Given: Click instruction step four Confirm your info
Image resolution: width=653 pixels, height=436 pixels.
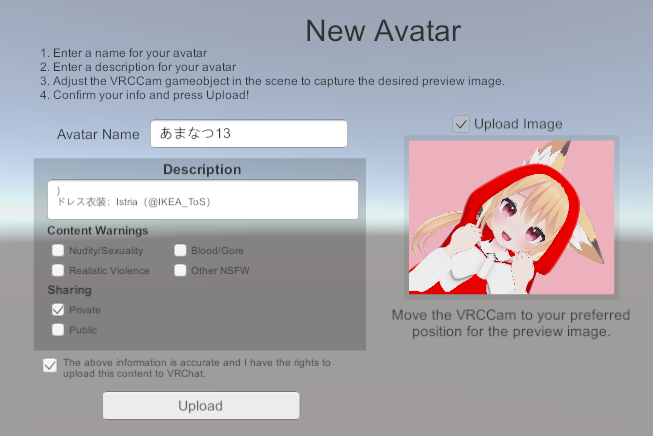Looking at the screenshot, I should click(x=145, y=95).
